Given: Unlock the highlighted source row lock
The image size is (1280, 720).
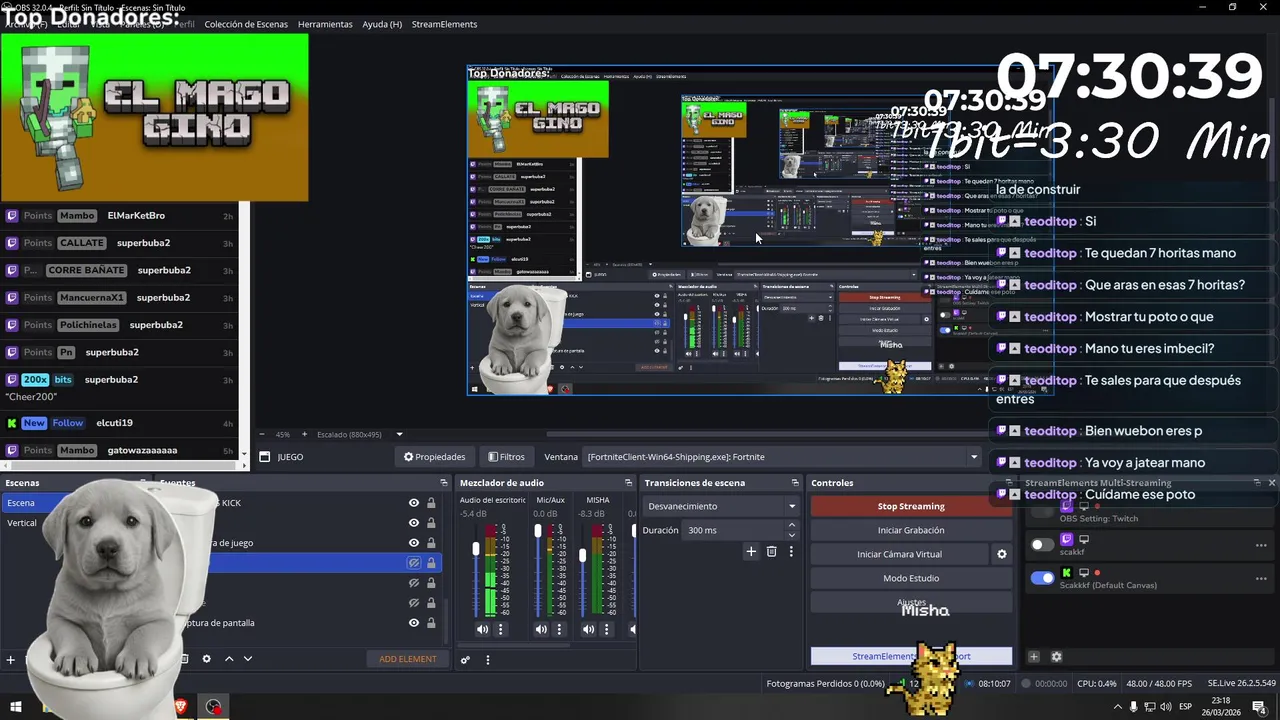Looking at the screenshot, I should pyautogui.click(x=431, y=563).
